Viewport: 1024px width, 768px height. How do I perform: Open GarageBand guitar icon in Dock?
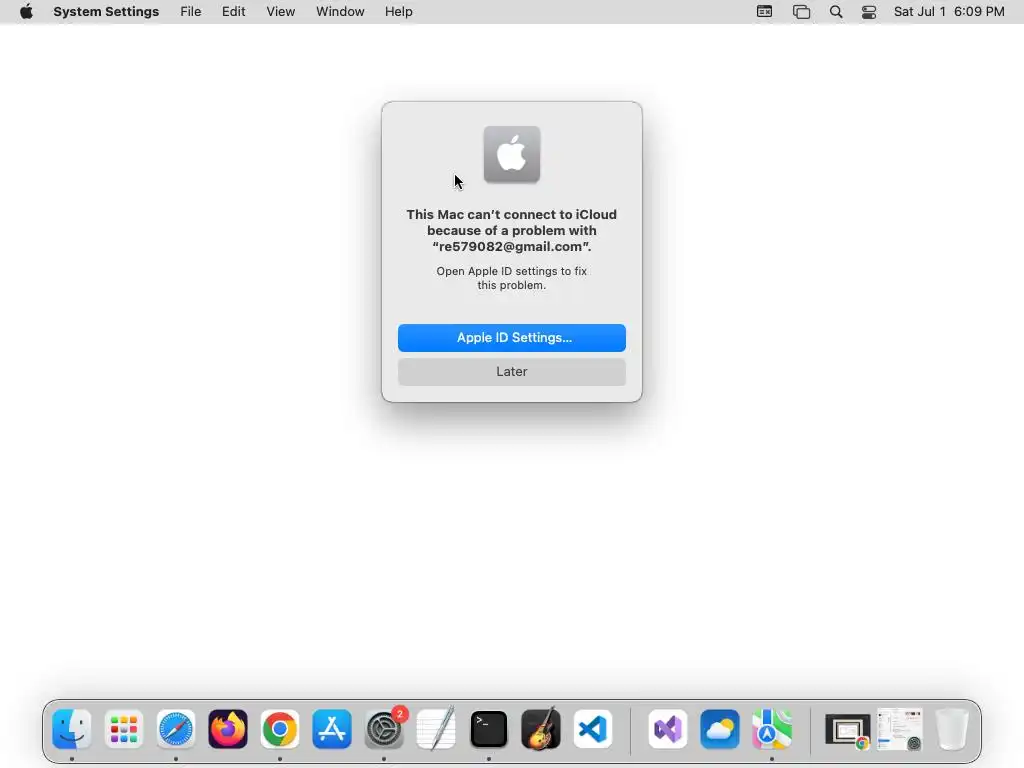[541, 729]
